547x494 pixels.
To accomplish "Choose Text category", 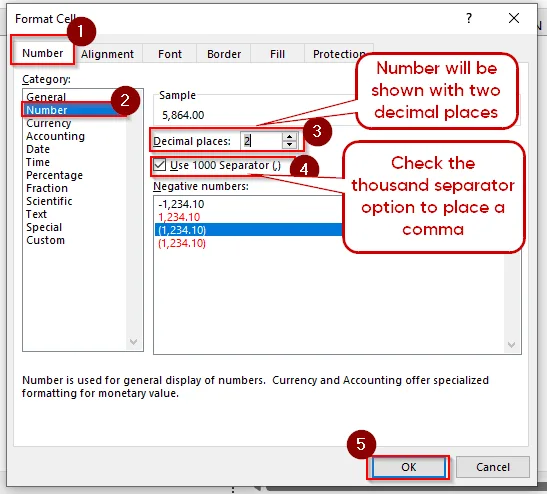I will (36, 214).
